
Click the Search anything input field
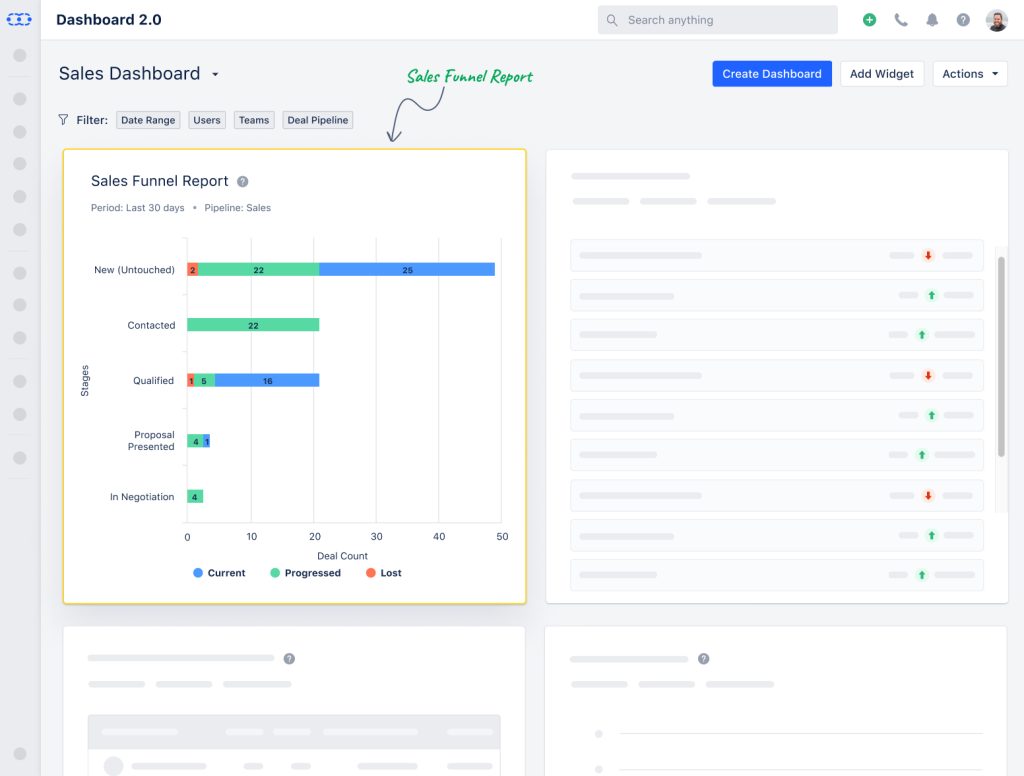(717, 19)
